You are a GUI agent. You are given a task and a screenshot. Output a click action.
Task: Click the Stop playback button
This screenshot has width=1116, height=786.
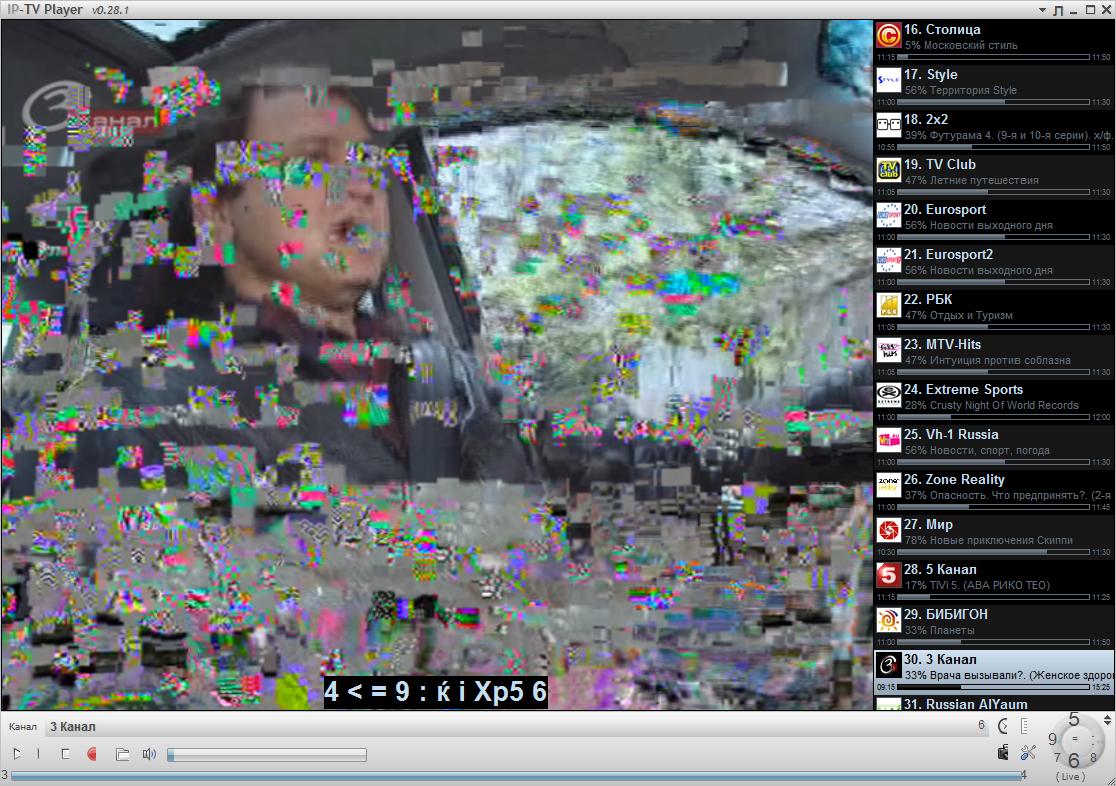(65, 754)
